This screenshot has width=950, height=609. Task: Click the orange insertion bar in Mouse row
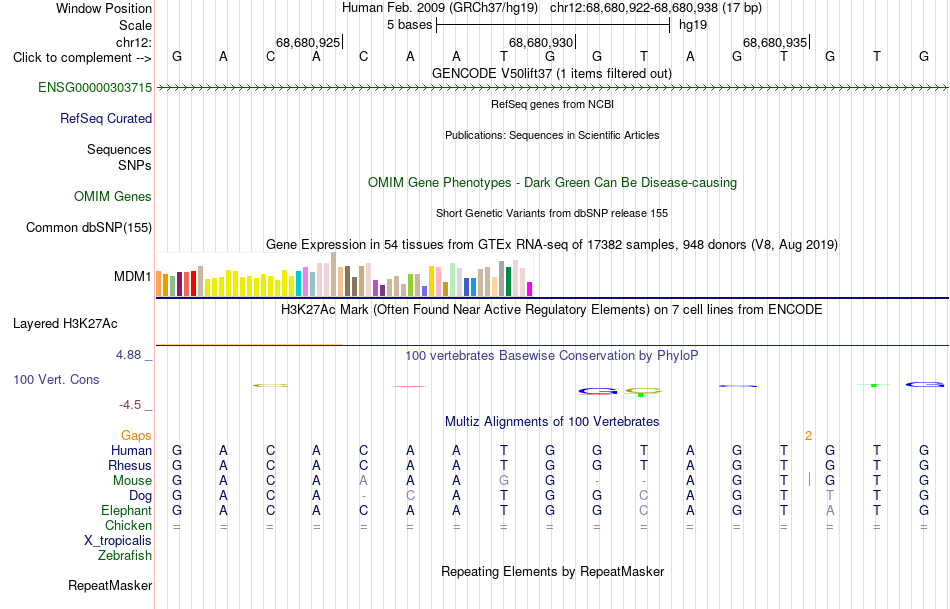click(809, 479)
